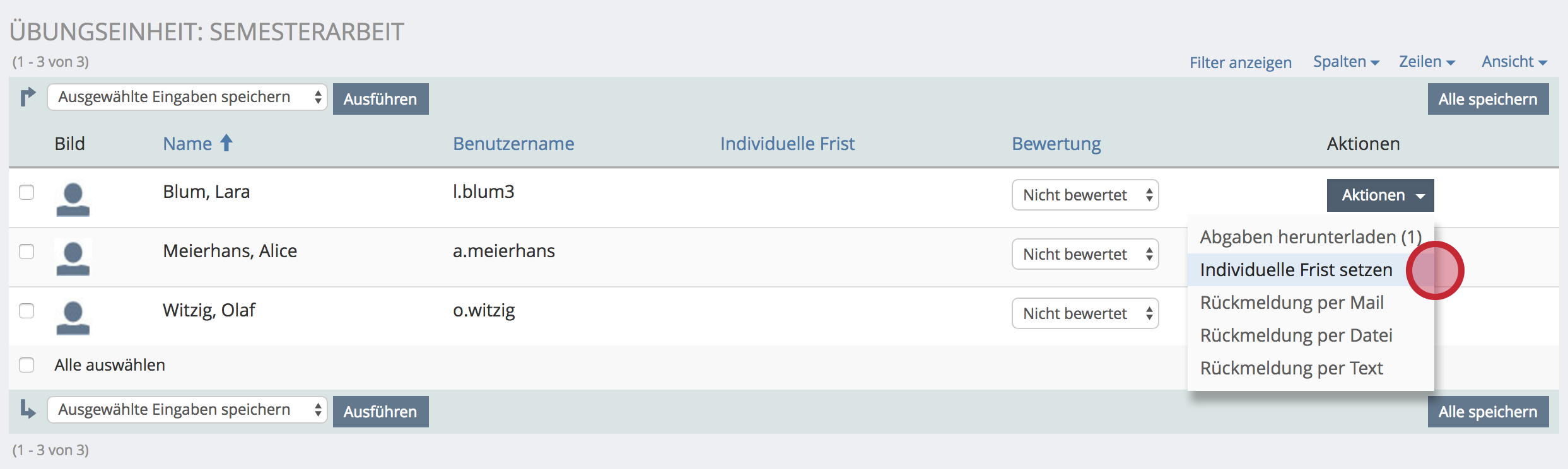Select 'Rückmeldung per Datei' from menu
The height and width of the screenshot is (469, 1568).
click(x=1296, y=335)
